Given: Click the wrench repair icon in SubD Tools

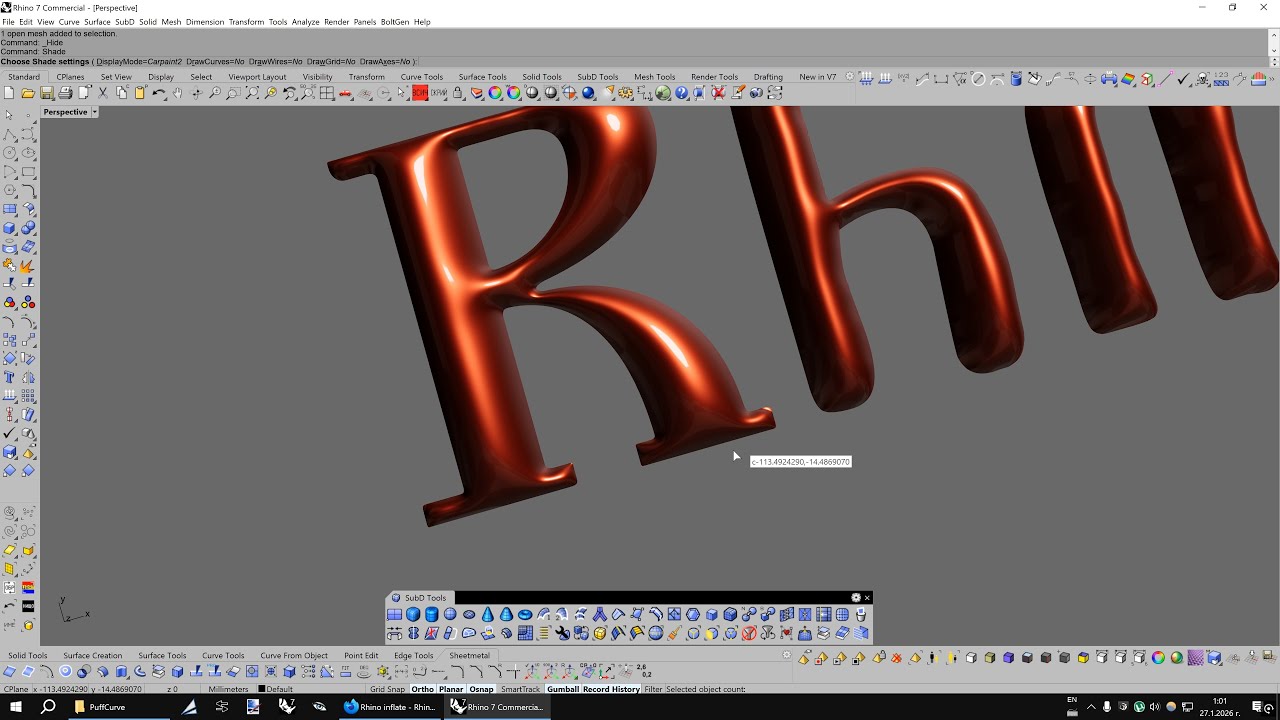Looking at the screenshot, I should pyautogui.click(x=562, y=633).
